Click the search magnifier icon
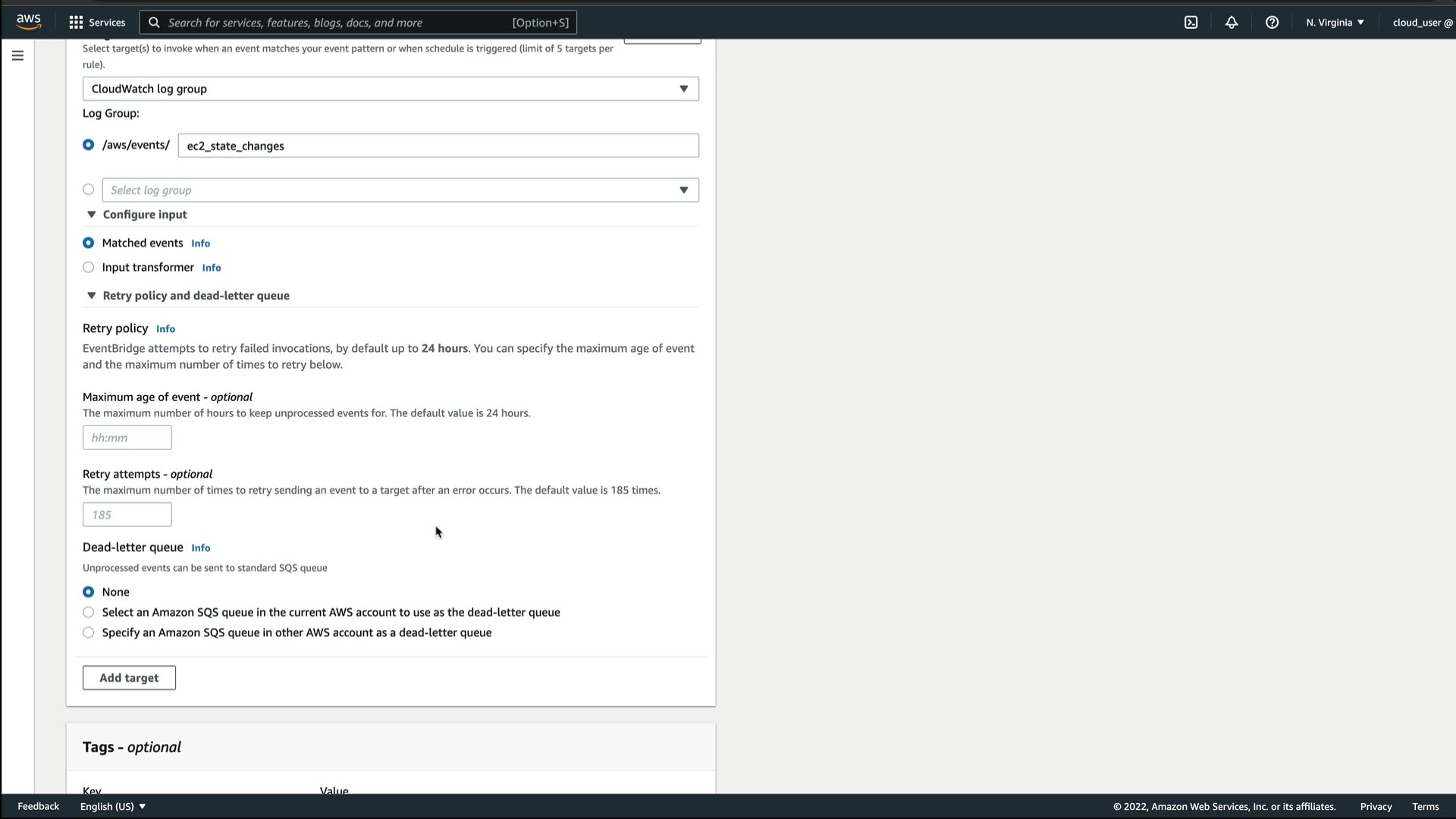 154,22
